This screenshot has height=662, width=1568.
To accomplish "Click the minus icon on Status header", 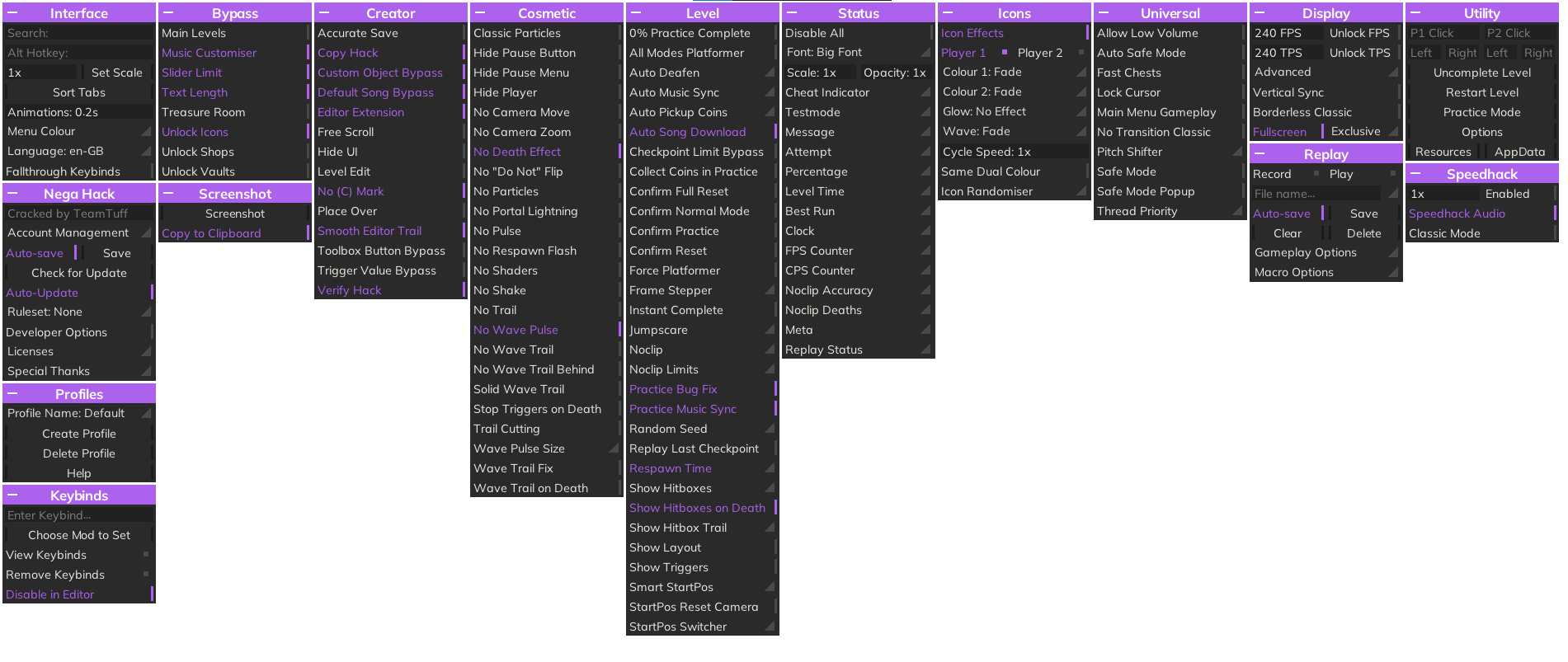I will pyautogui.click(x=793, y=13).
